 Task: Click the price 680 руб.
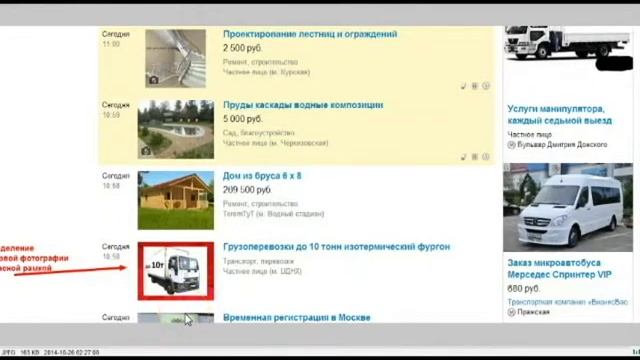[x=523, y=289]
